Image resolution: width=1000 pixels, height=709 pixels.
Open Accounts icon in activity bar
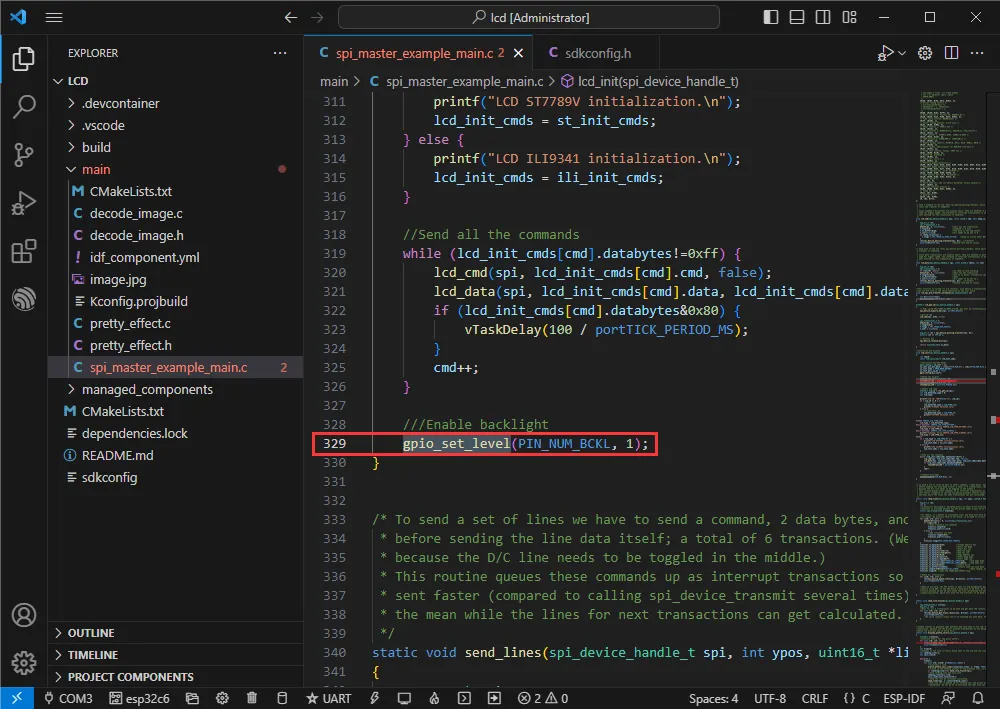24,615
